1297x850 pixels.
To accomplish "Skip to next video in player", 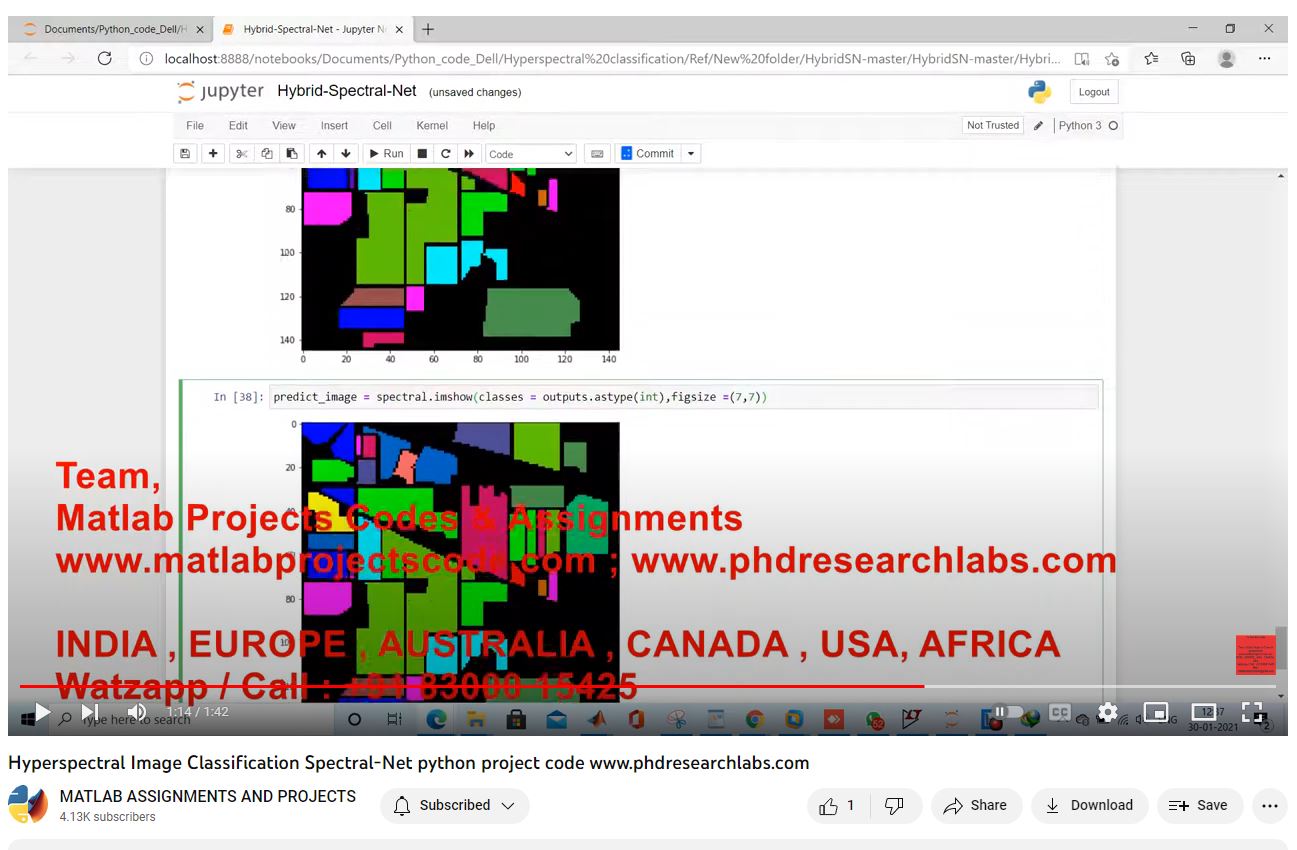I will click(90, 712).
